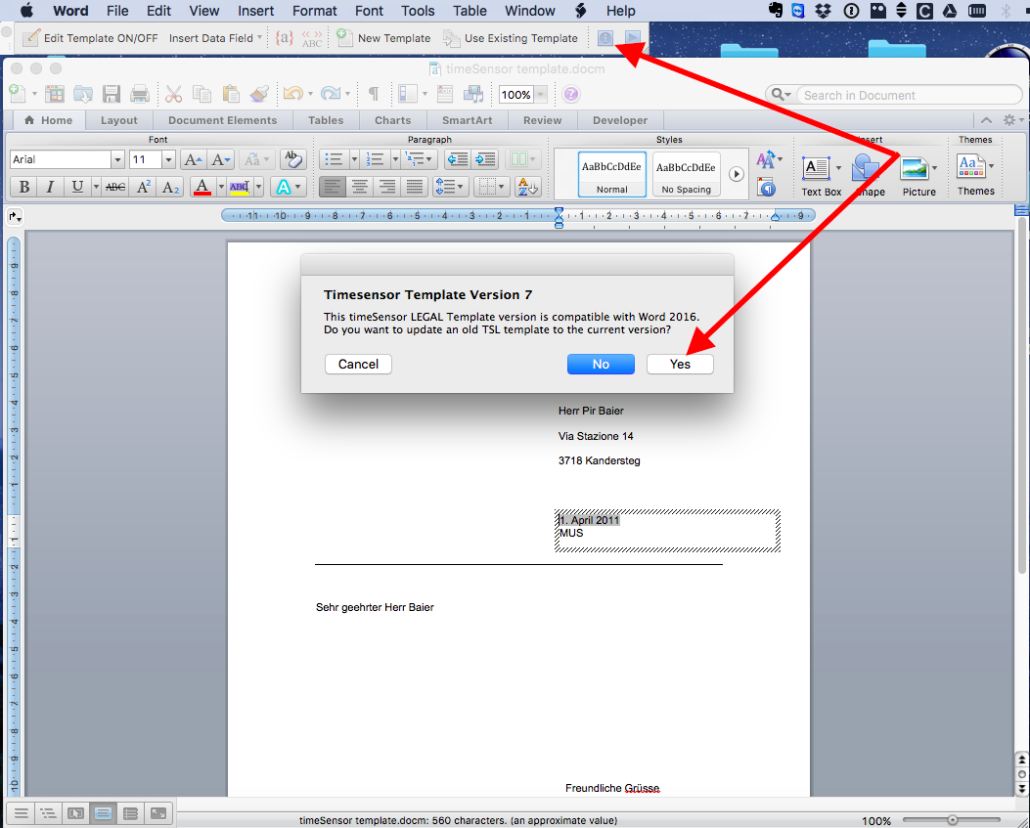This screenshot has width=1030, height=828.
Task: Click the New from template grid icon
Action: [54, 95]
